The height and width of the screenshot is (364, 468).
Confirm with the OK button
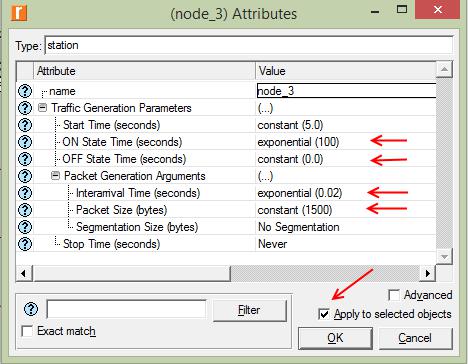[x=335, y=338]
